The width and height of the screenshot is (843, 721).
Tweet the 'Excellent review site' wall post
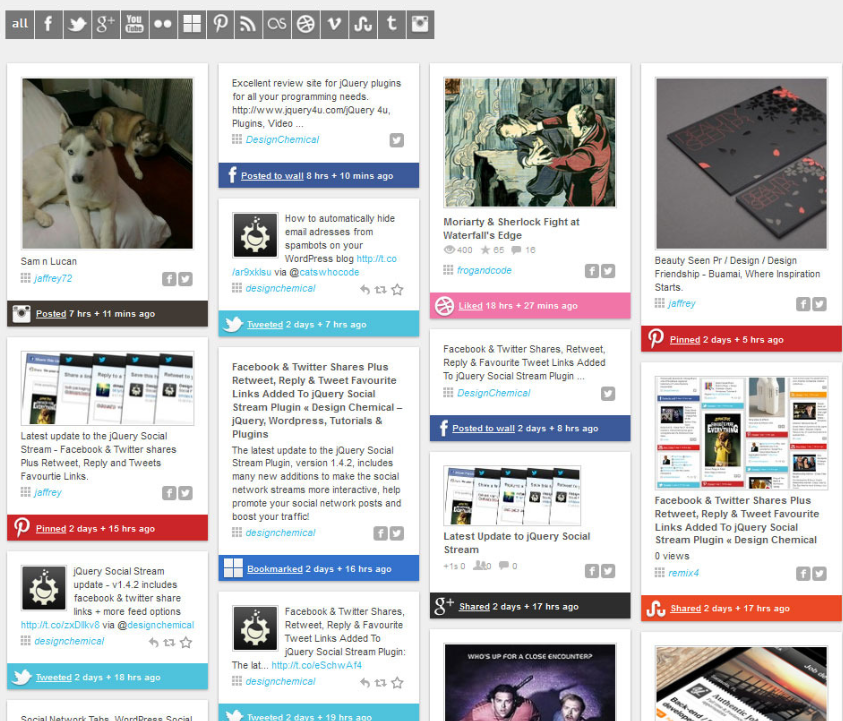click(397, 140)
